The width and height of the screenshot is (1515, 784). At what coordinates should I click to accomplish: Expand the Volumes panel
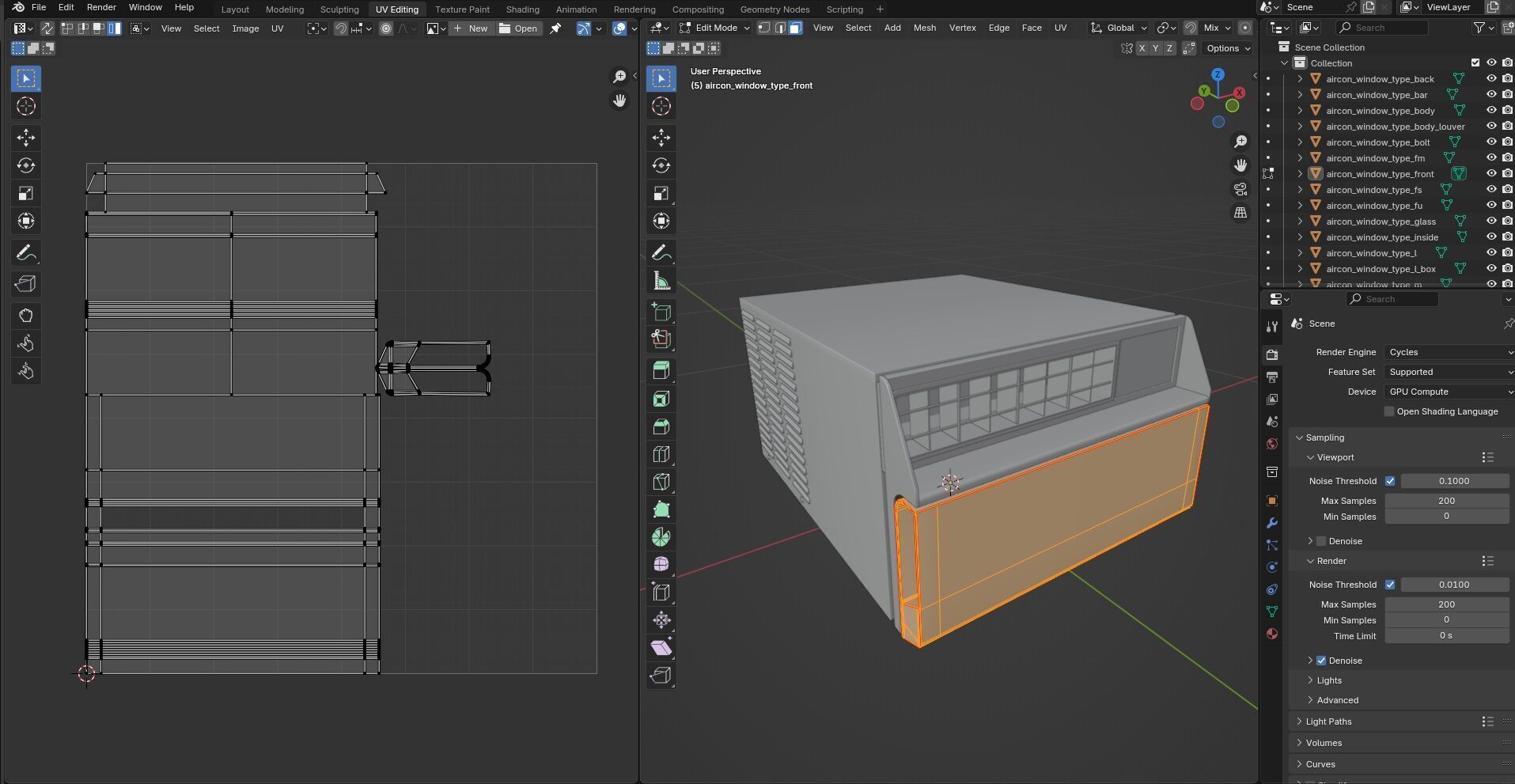pyautogui.click(x=1324, y=743)
